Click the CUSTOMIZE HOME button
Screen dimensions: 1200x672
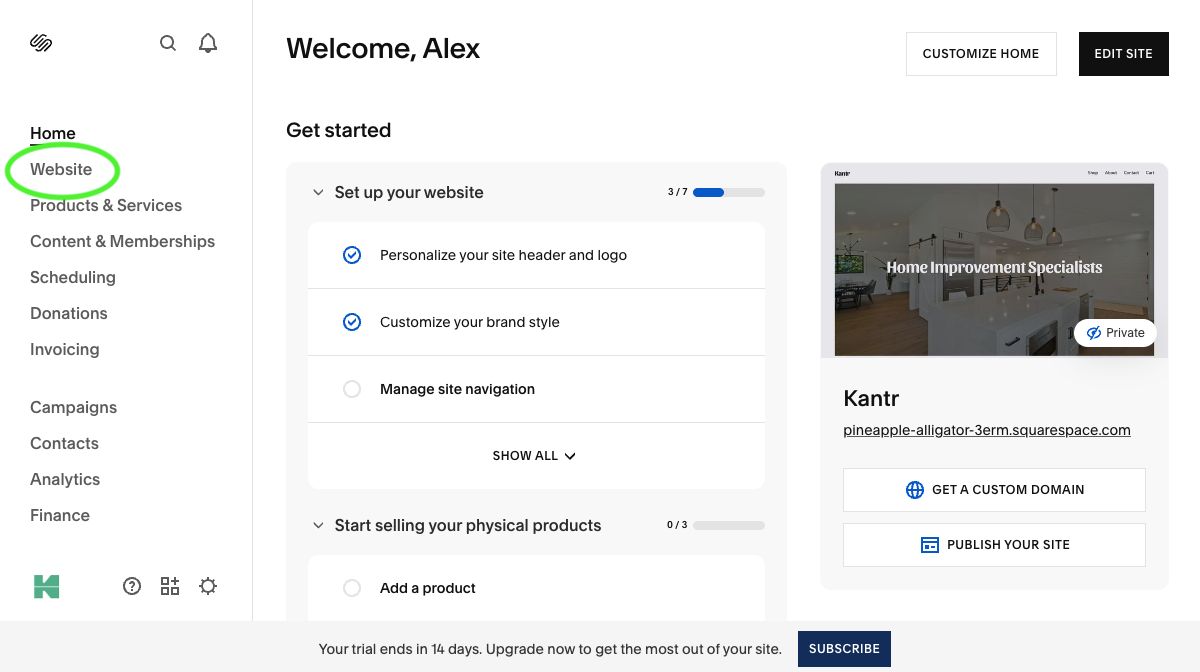(981, 54)
